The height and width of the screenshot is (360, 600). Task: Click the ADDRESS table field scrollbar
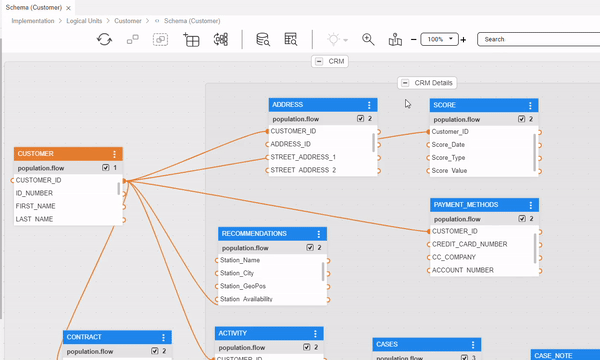point(374,143)
